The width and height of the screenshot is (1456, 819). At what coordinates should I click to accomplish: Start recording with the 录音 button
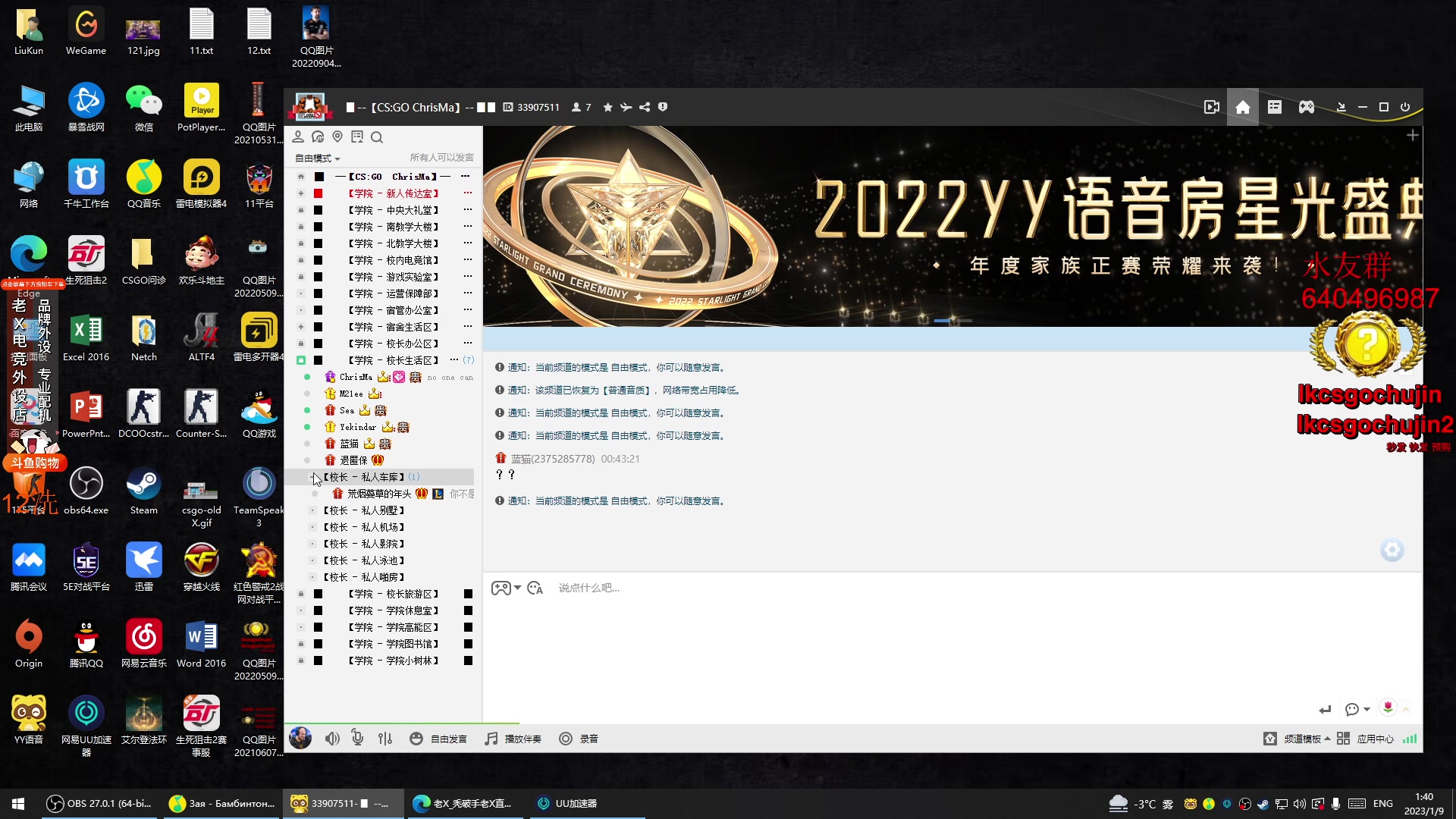(579, 739)
